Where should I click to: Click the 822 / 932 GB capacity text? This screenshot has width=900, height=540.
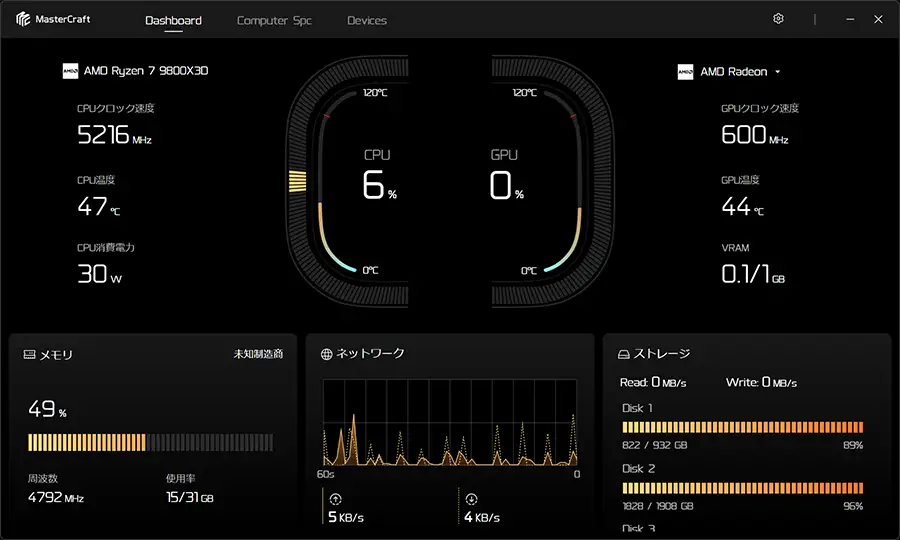point(655,445)
